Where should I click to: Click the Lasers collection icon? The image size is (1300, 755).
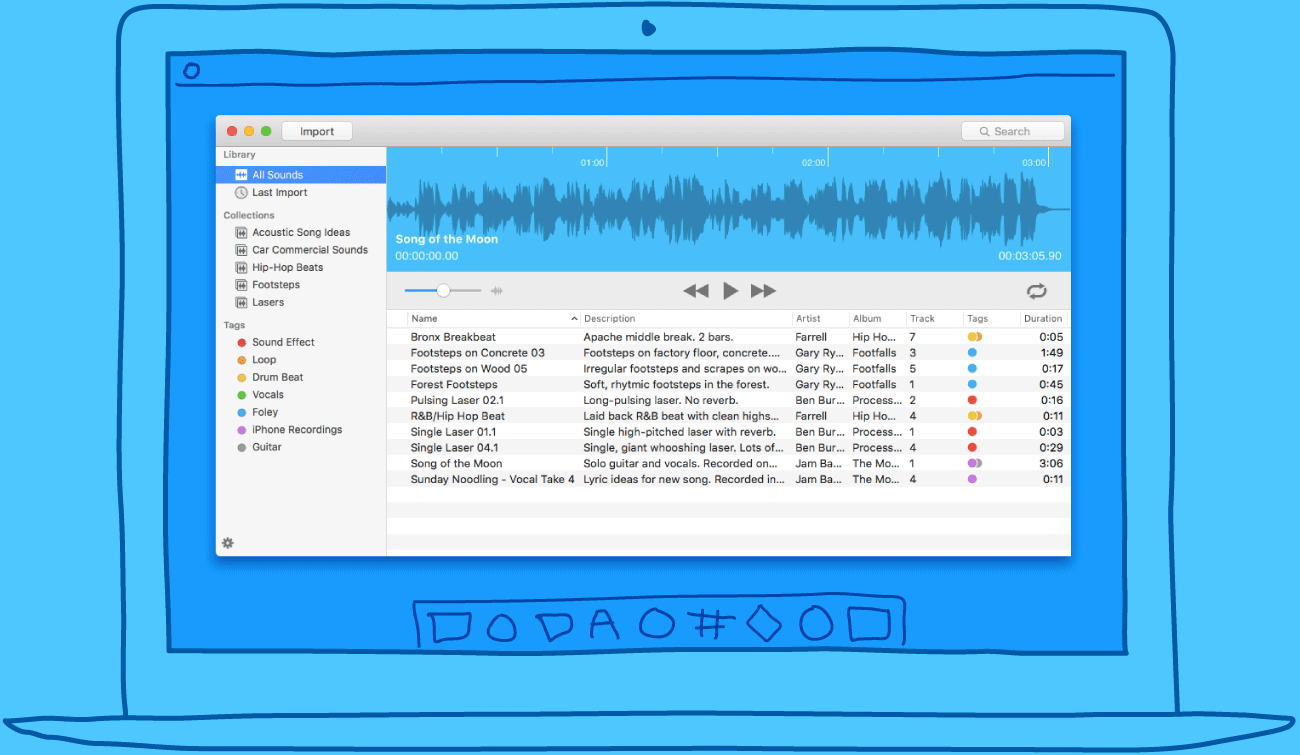click(x=241, y=302)
